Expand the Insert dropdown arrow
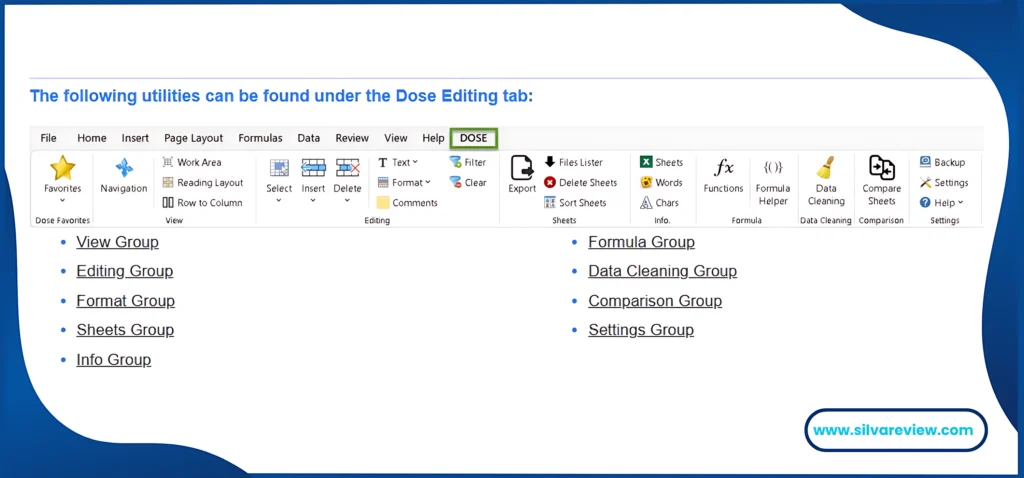Screen dimensions: 1024x478 313,200
